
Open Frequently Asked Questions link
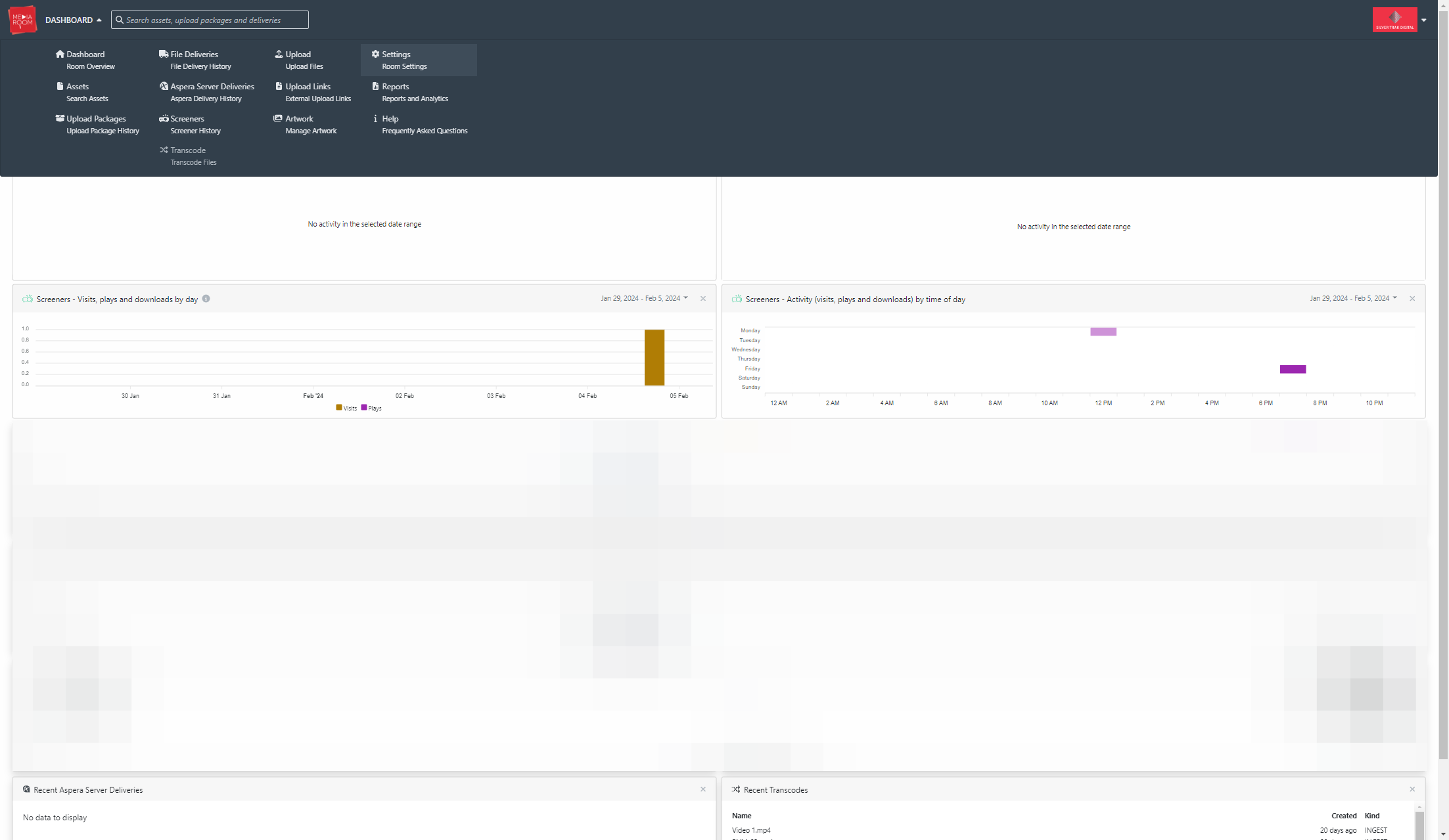(425, 131)
